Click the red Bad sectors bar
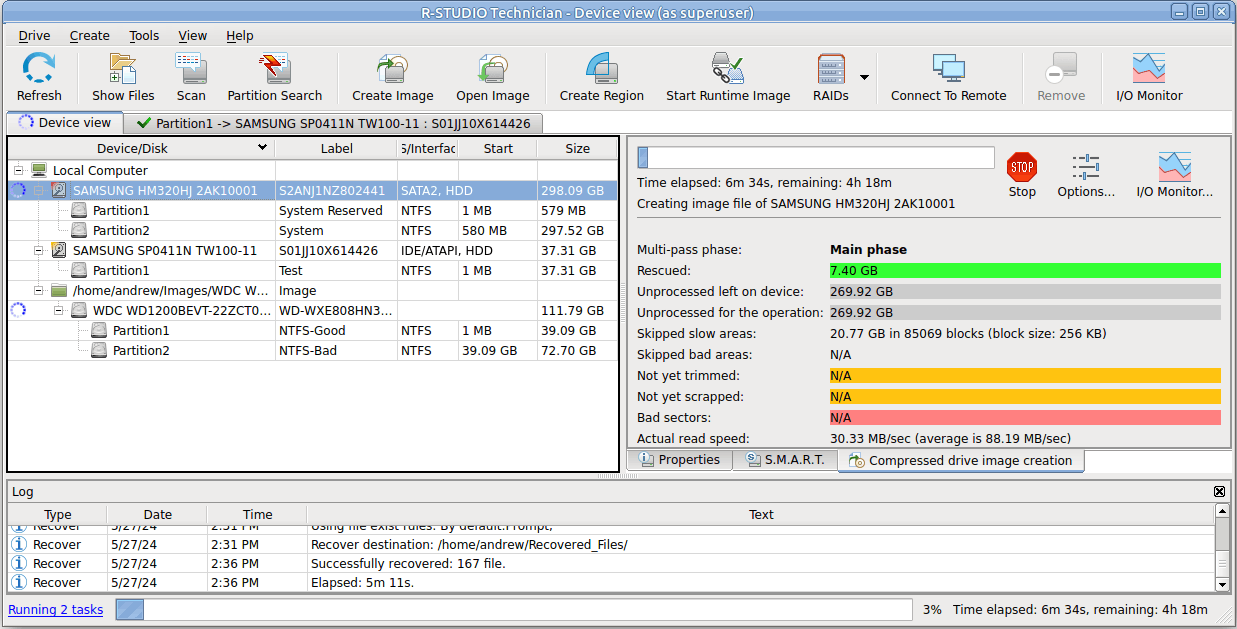1237x629 pixels. [x=1025, y=417]
